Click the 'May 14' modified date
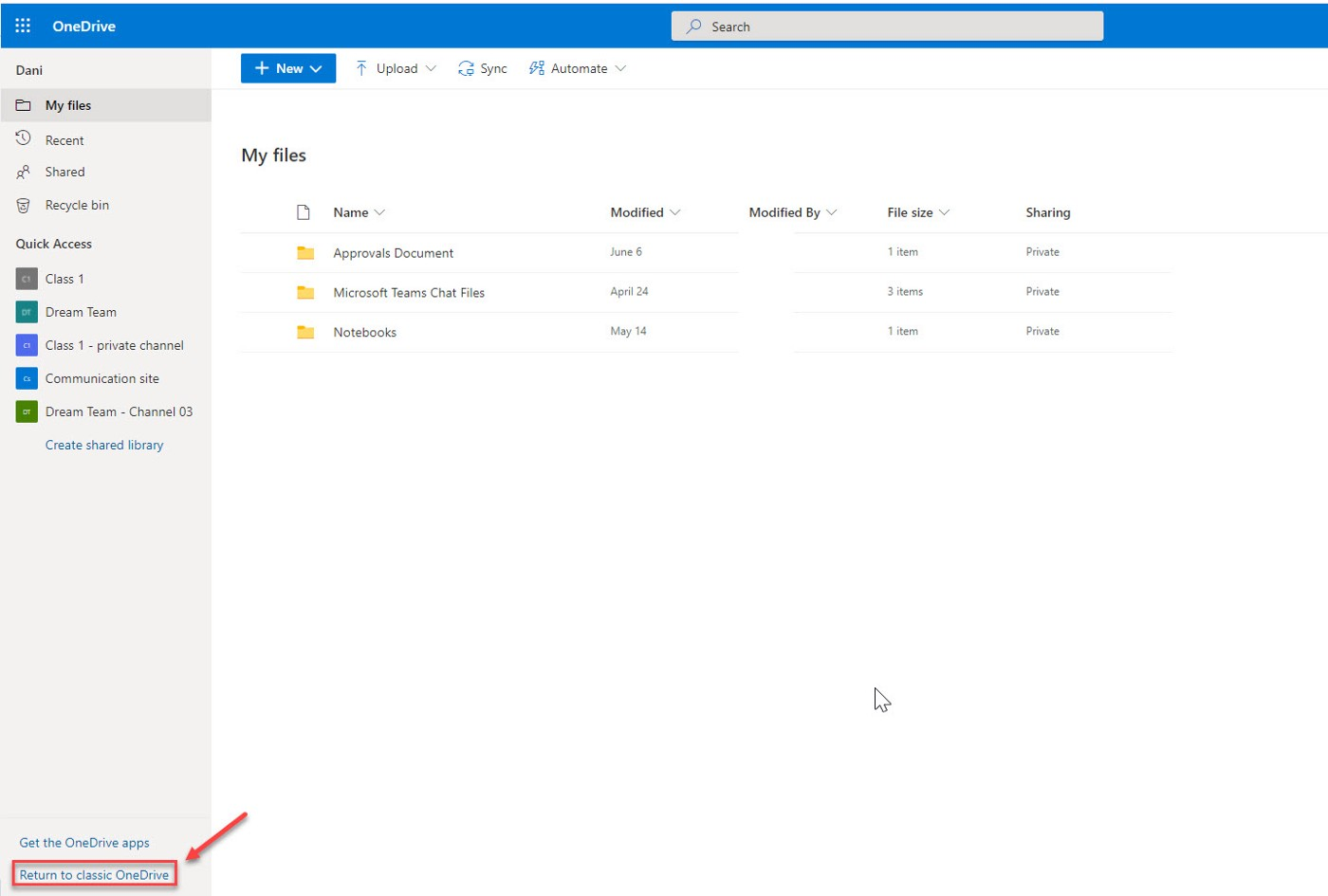The width and height of the screenshot is (1328, 896). click(x=628, y=332)
